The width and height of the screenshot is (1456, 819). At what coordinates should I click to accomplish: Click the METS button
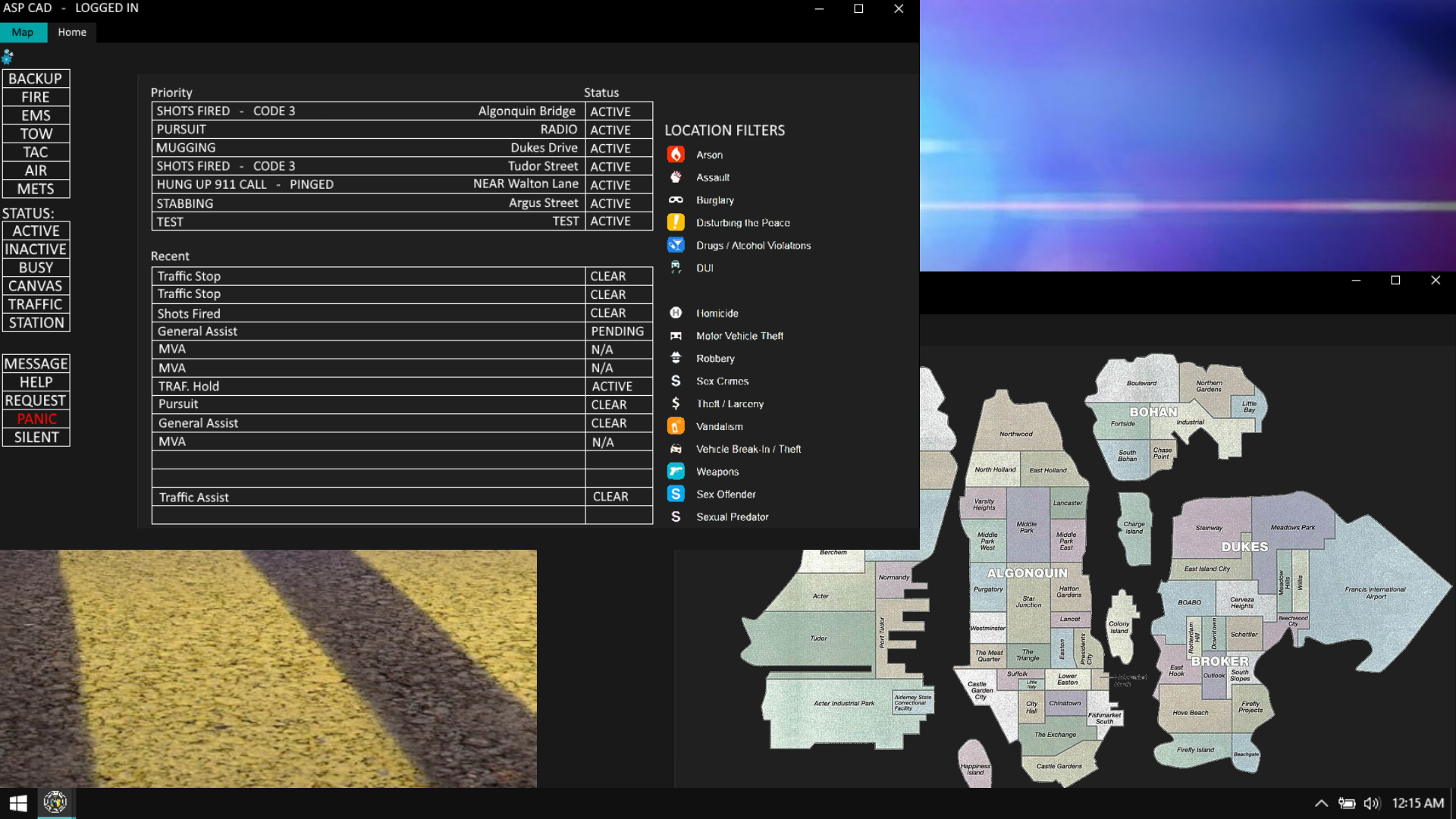point(36,189)
